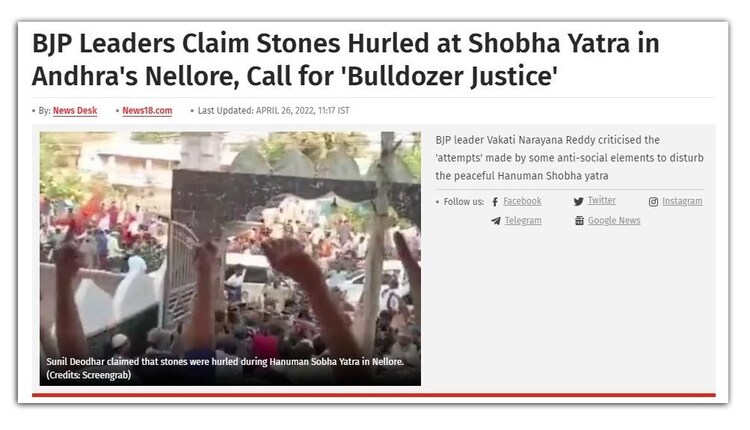Screen dimensions: 750x430
Task: Click the image caption about Sunil Deodhar
Action: (x=225, y=368)
